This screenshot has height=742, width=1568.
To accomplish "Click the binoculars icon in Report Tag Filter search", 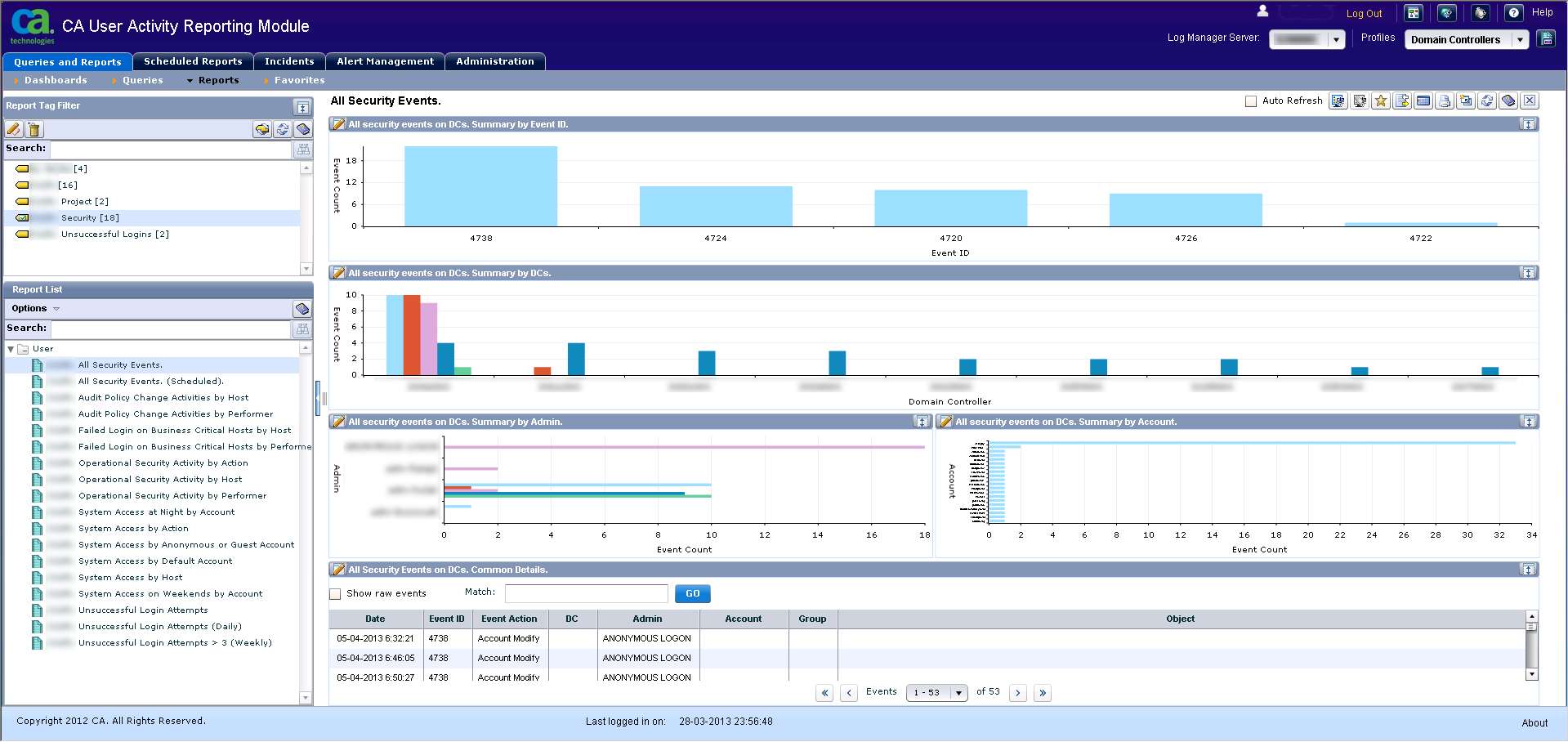I will click(x=303, y=149).
